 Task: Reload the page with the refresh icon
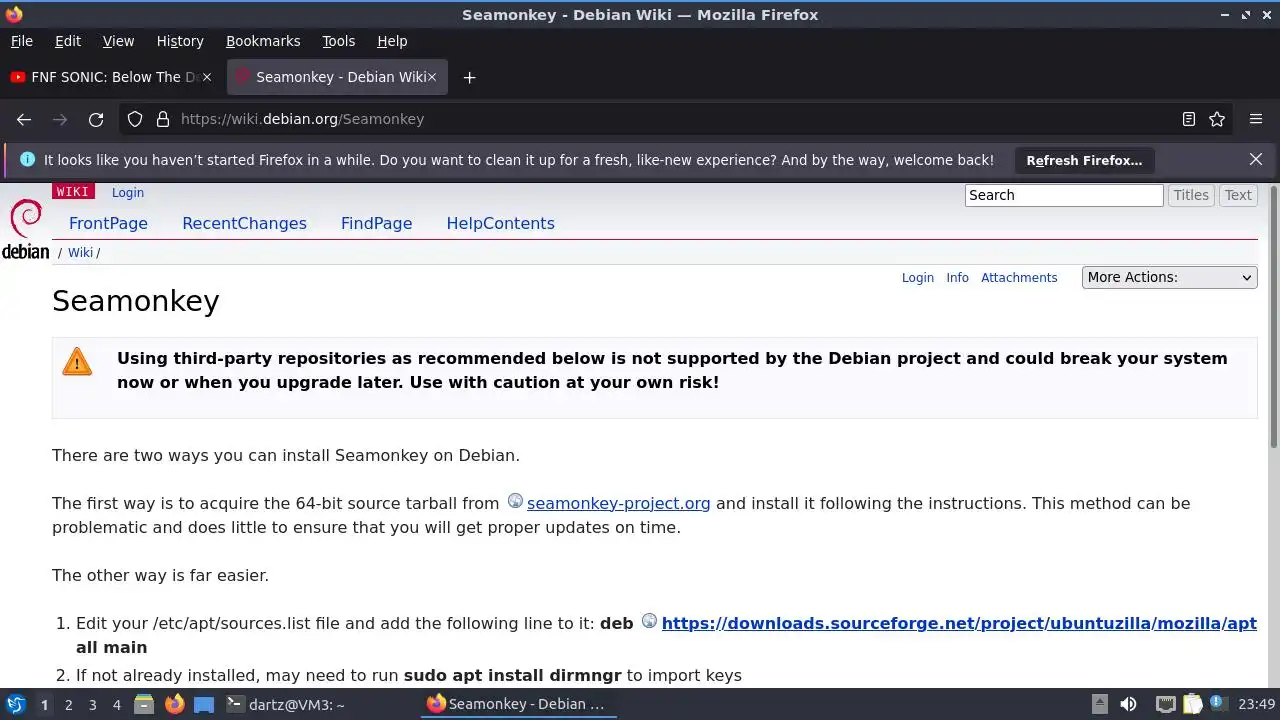pyautogui.click(x=96, y=119)
